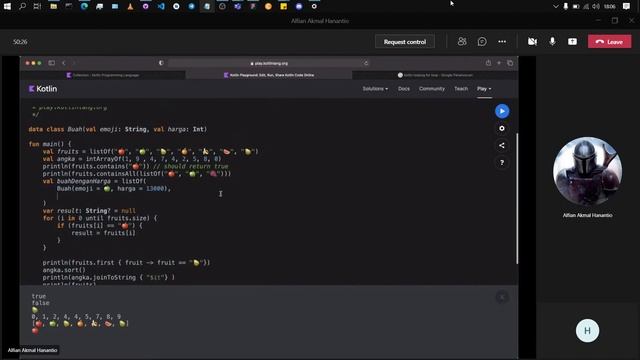Open the Windows notification center

pos(627,6)
